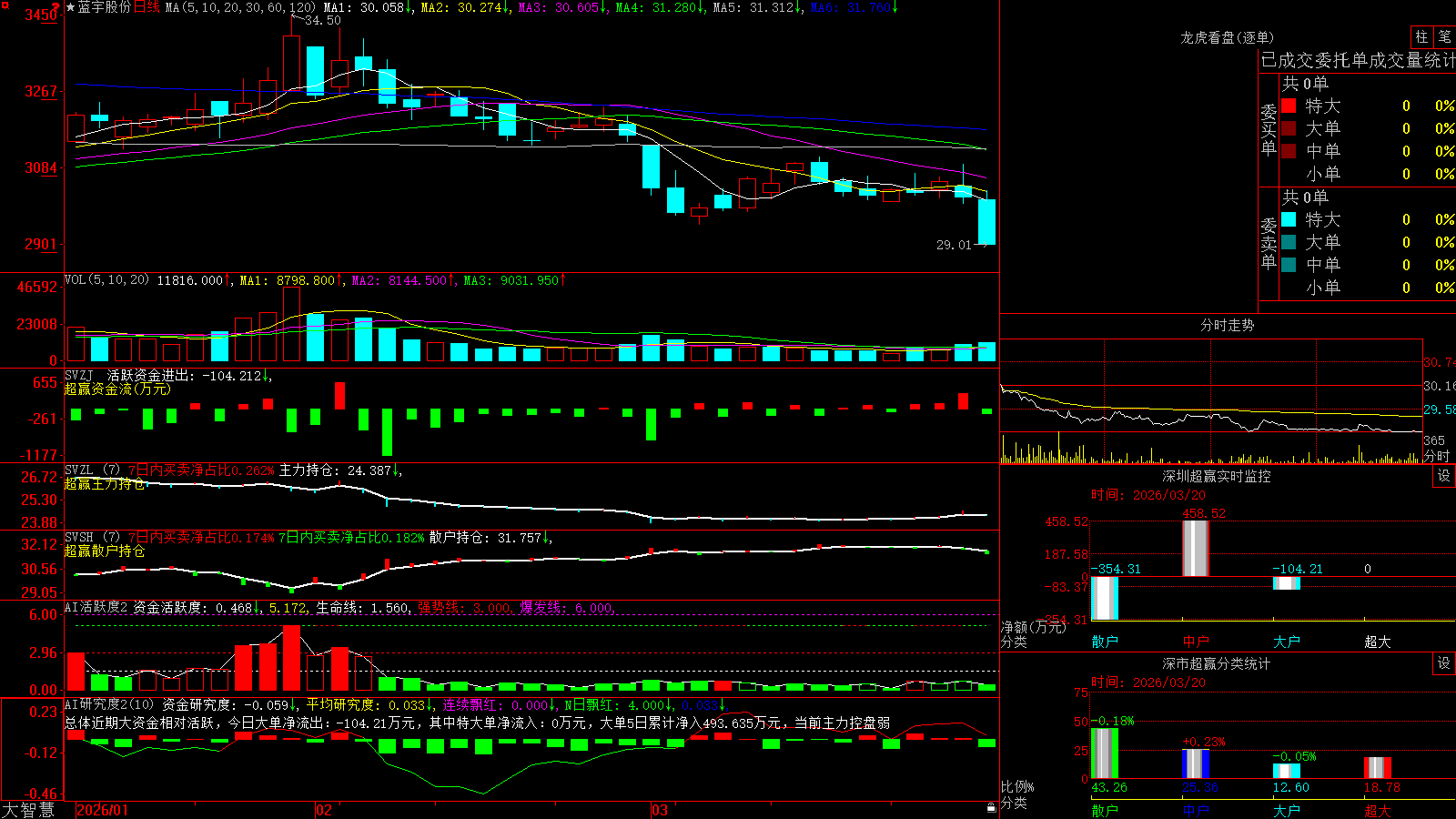Click the MA4: 31.280 value
The height and width of the screenshot is (819, 1456).
tap(657, 7)
